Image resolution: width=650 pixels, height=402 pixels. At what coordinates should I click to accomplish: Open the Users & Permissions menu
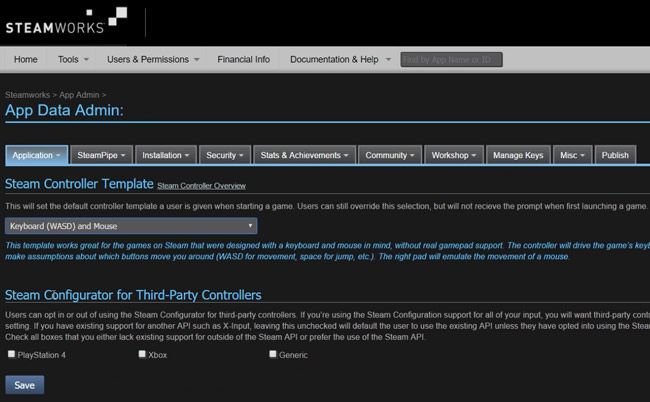(153, 59)
